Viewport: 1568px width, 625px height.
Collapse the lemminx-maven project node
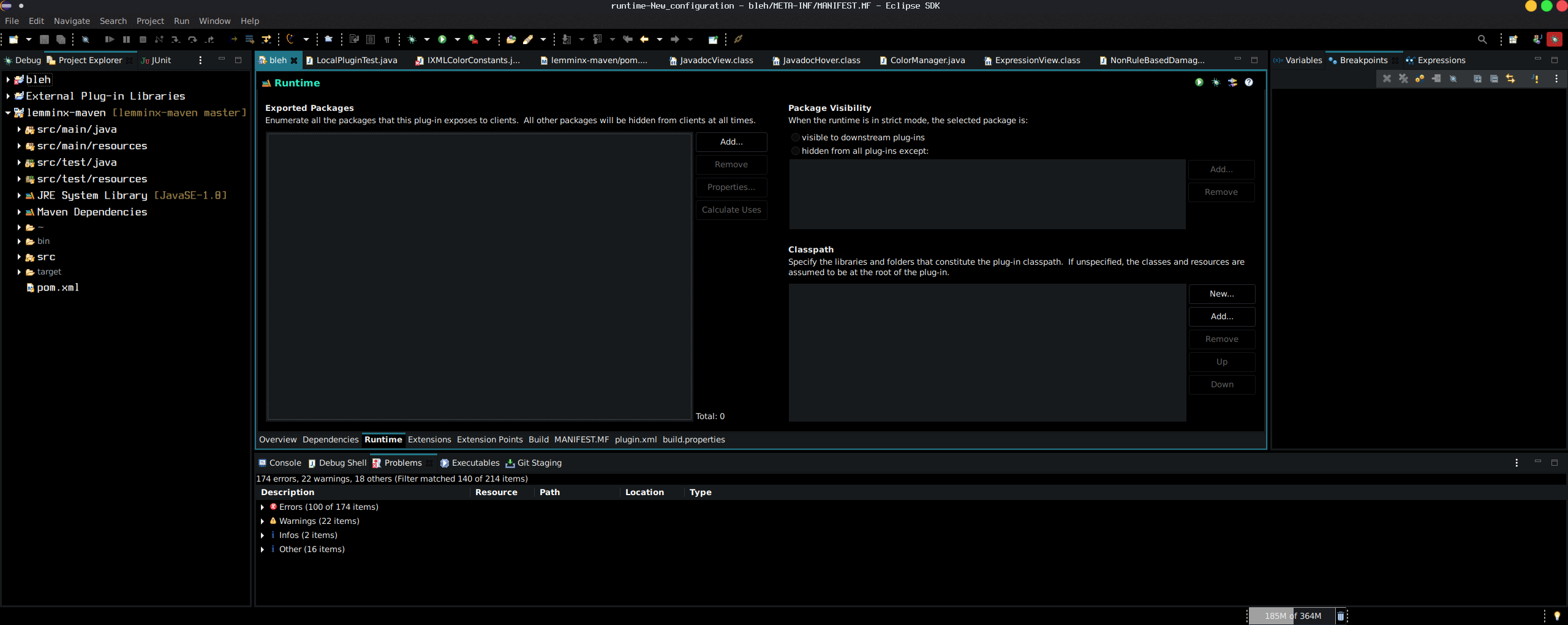8,113
